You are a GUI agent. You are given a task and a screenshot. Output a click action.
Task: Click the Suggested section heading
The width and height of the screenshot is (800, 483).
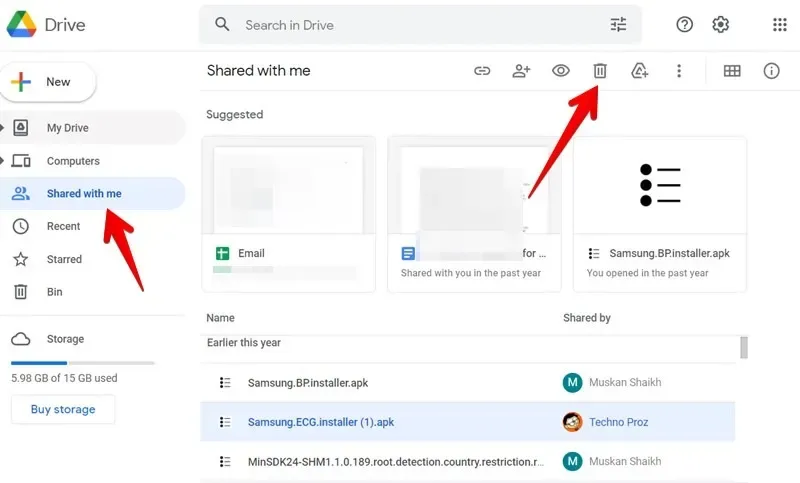(x=235, y=114)
